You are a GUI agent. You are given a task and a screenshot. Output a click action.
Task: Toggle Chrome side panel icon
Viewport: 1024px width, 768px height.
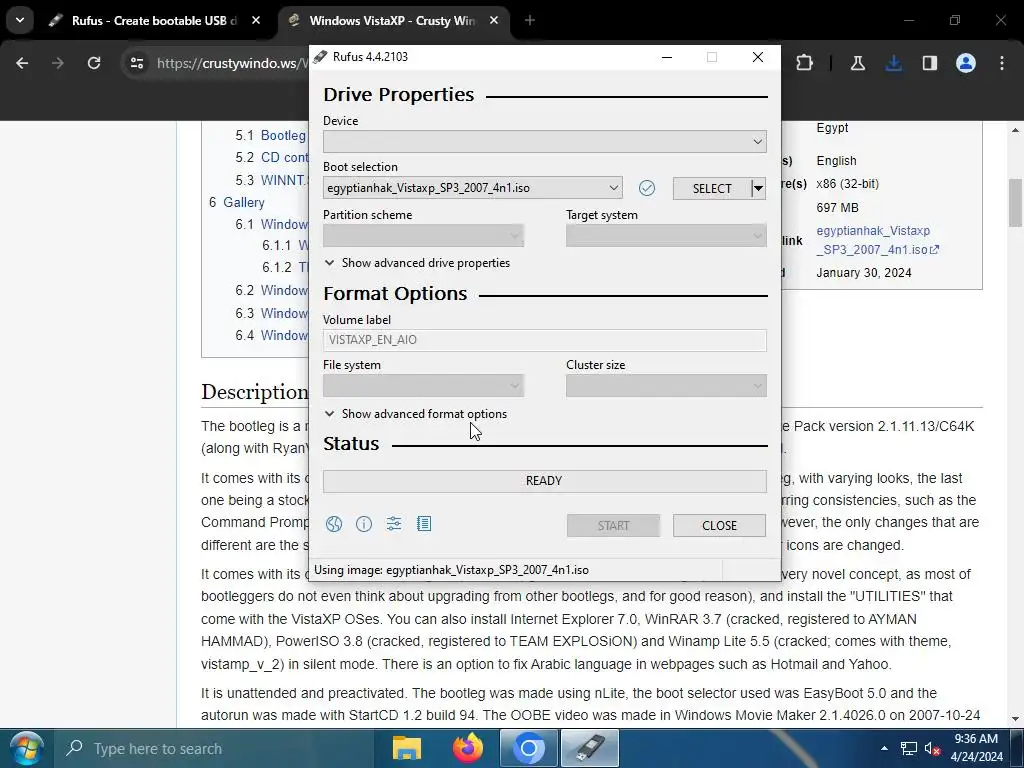(x=929, y=63)
